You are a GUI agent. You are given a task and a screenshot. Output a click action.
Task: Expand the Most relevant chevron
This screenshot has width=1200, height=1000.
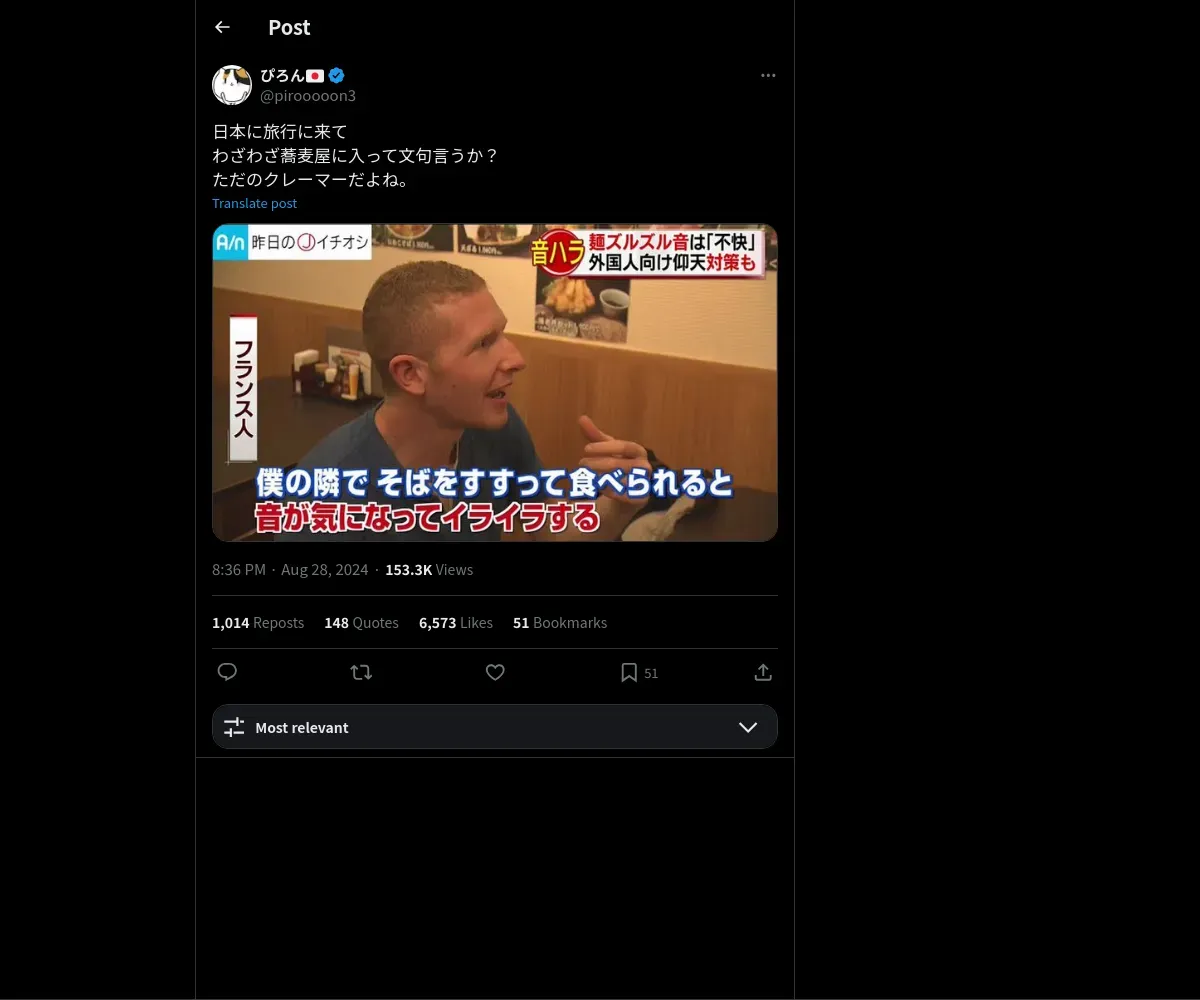[x=748, y=727]
